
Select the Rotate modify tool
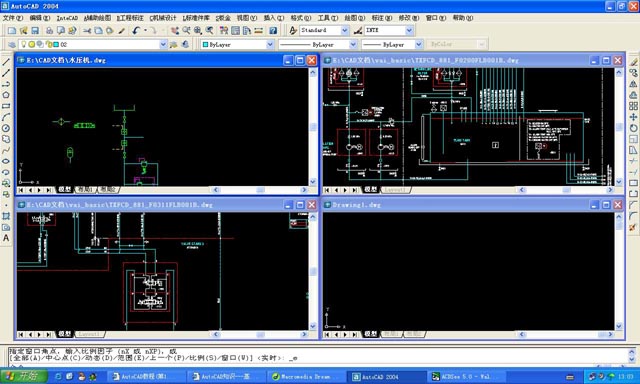(633, 128)
